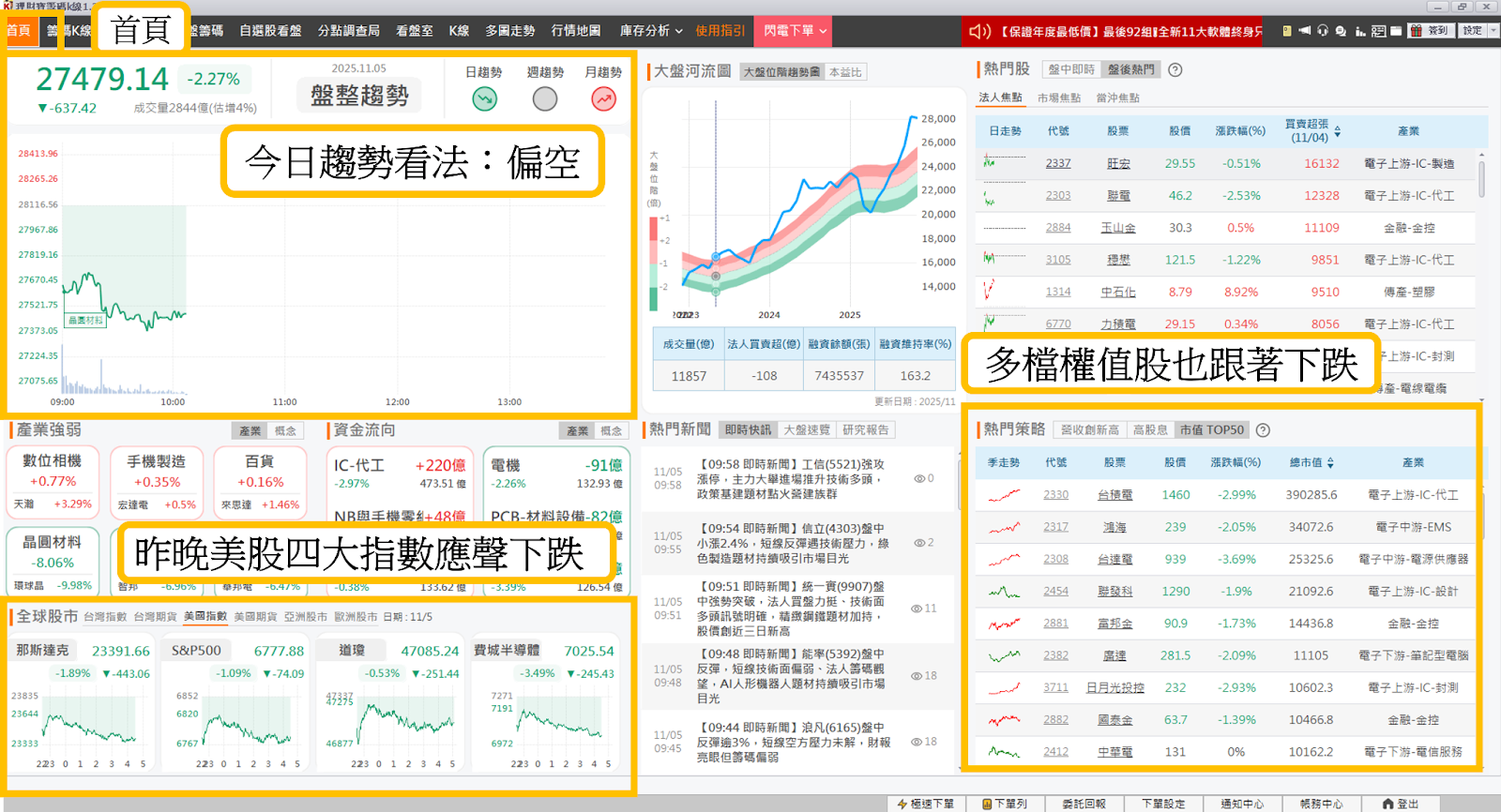Click the megaphone announcement icon
The height and width of the screenshot is (812, 1501).
pos(1304,31)
